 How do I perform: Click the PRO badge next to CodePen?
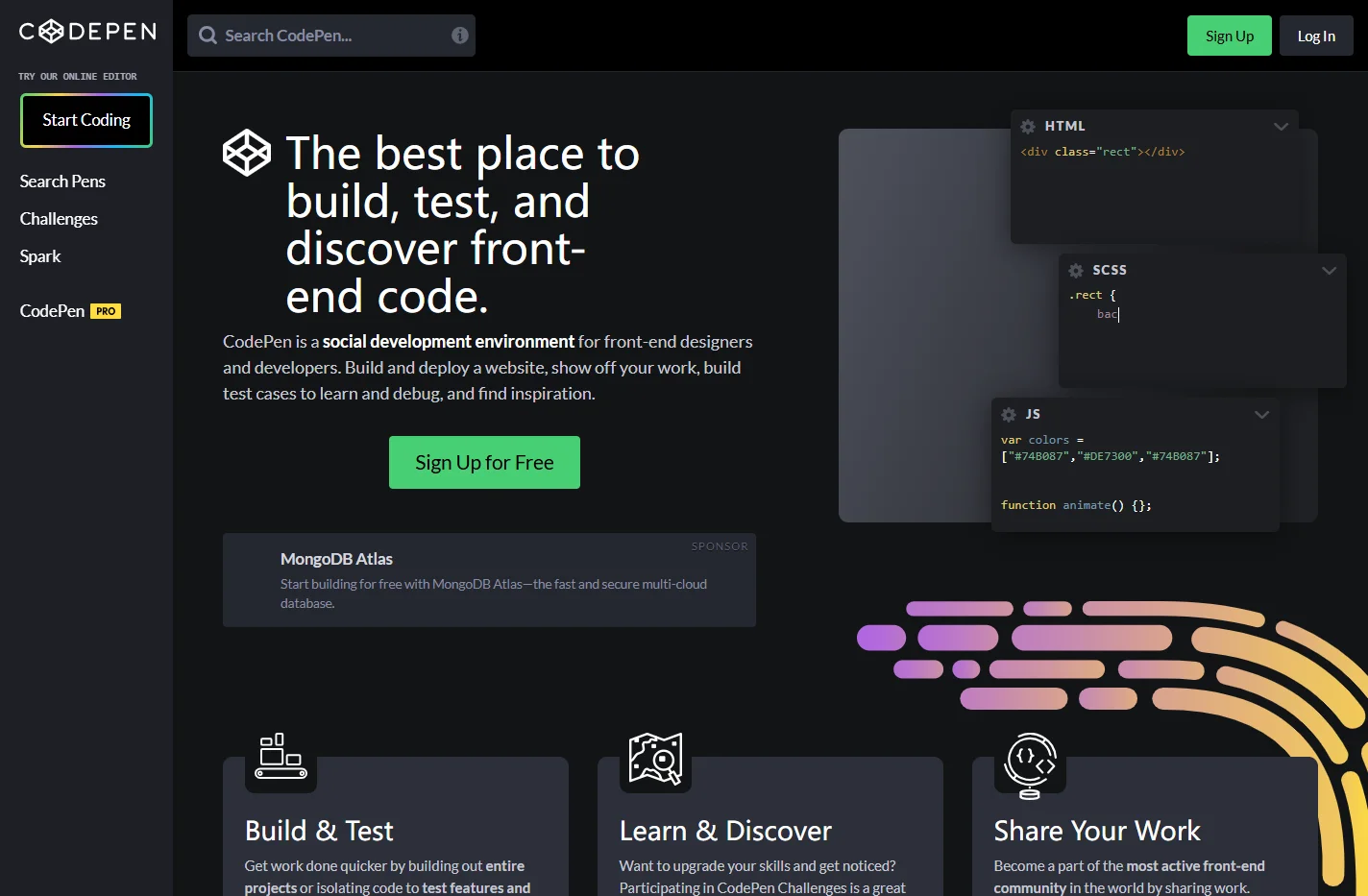(106, 311)
